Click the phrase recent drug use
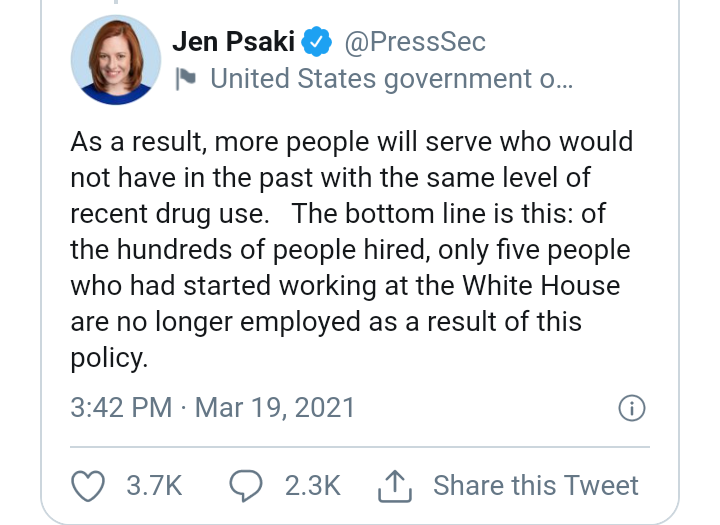The height and width of the screenshot is (525, 720). tap(171, 214)
